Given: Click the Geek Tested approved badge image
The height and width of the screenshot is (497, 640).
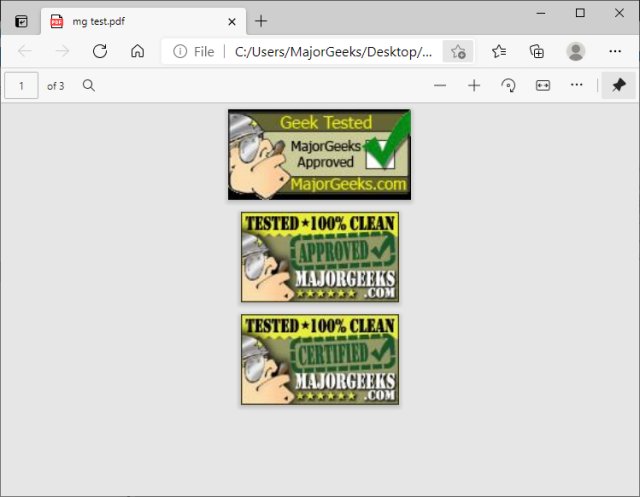Looking at the screenshot, I should click(x=320, y=155).
